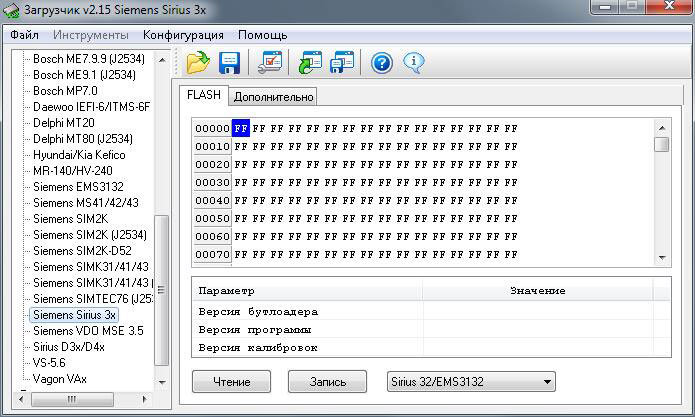Show the about info bubble icon
Image resolution: width=695 pixels, height=417 pixels.
[413, 63]
